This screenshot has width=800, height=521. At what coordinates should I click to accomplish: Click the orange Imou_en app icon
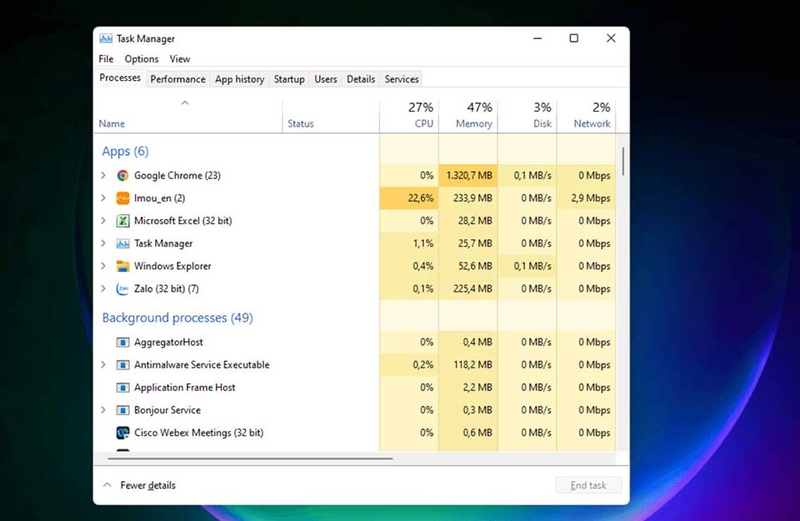coord(122,198)
